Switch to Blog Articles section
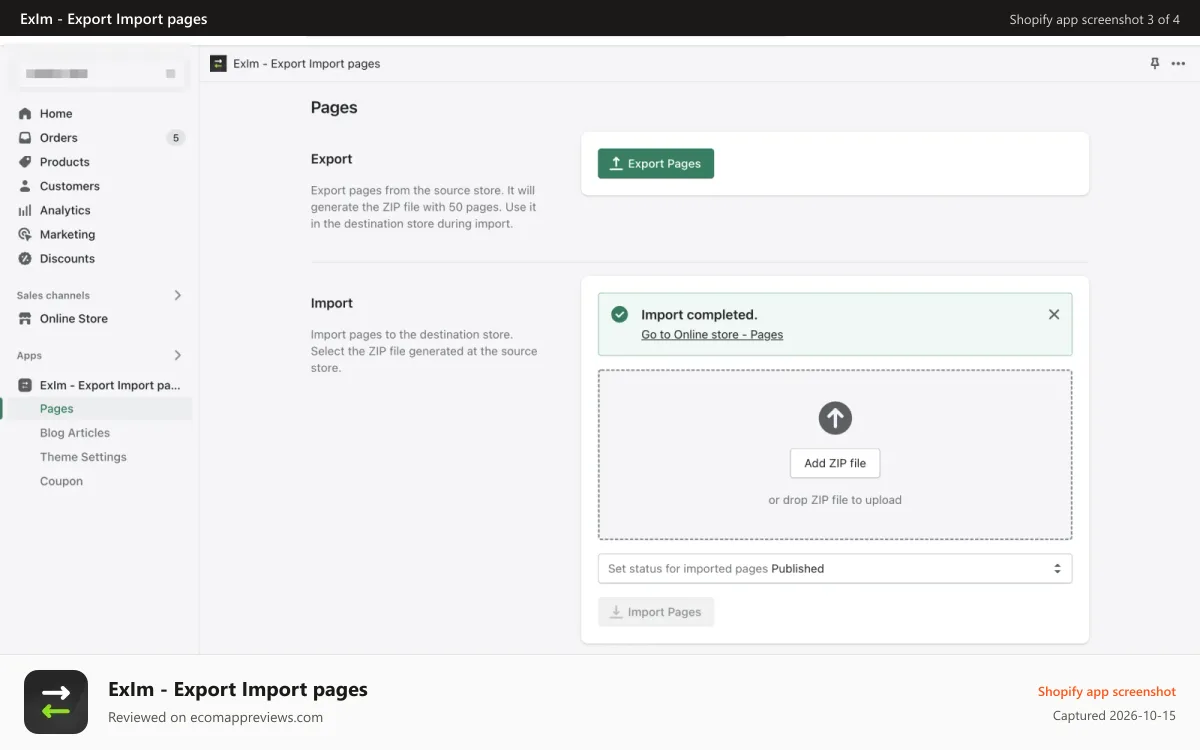1200x750 pixels. 75,433
